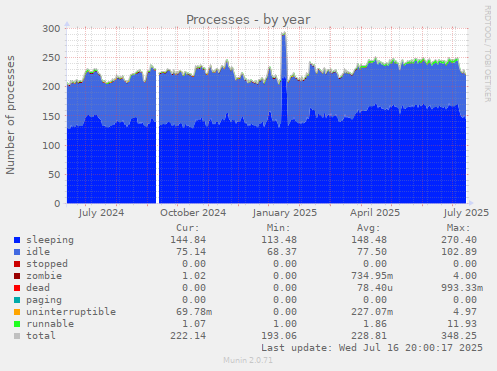Click zombie maximum value 4.00
Screen dimensions: 497x371
[465, 276]
